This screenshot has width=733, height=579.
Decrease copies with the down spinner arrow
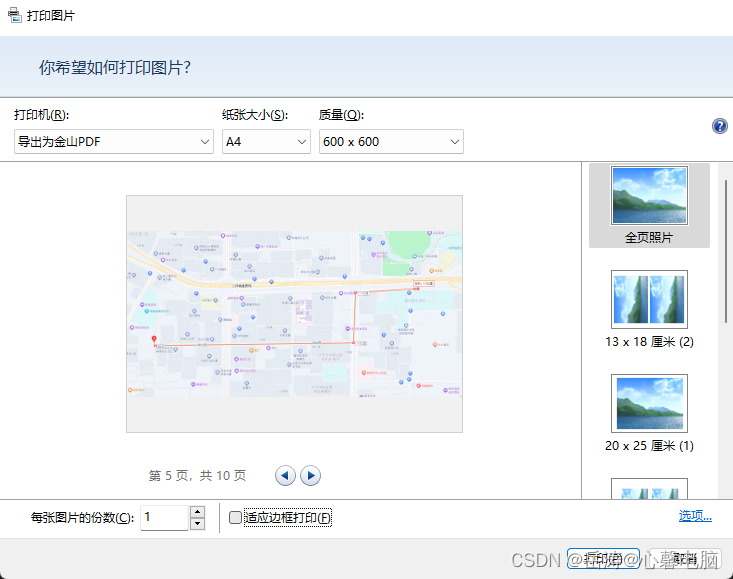[197, 524]
